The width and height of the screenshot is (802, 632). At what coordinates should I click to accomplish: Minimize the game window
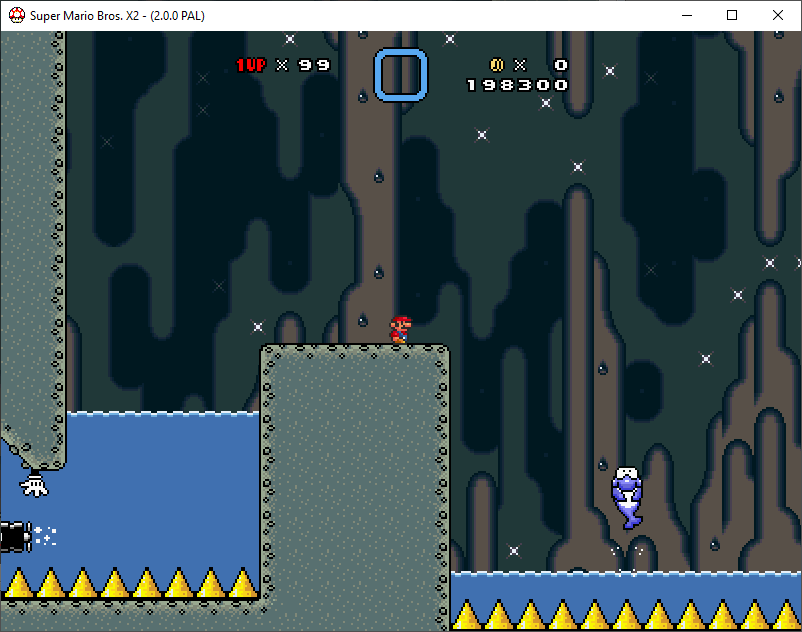click(x=687, y=15)
